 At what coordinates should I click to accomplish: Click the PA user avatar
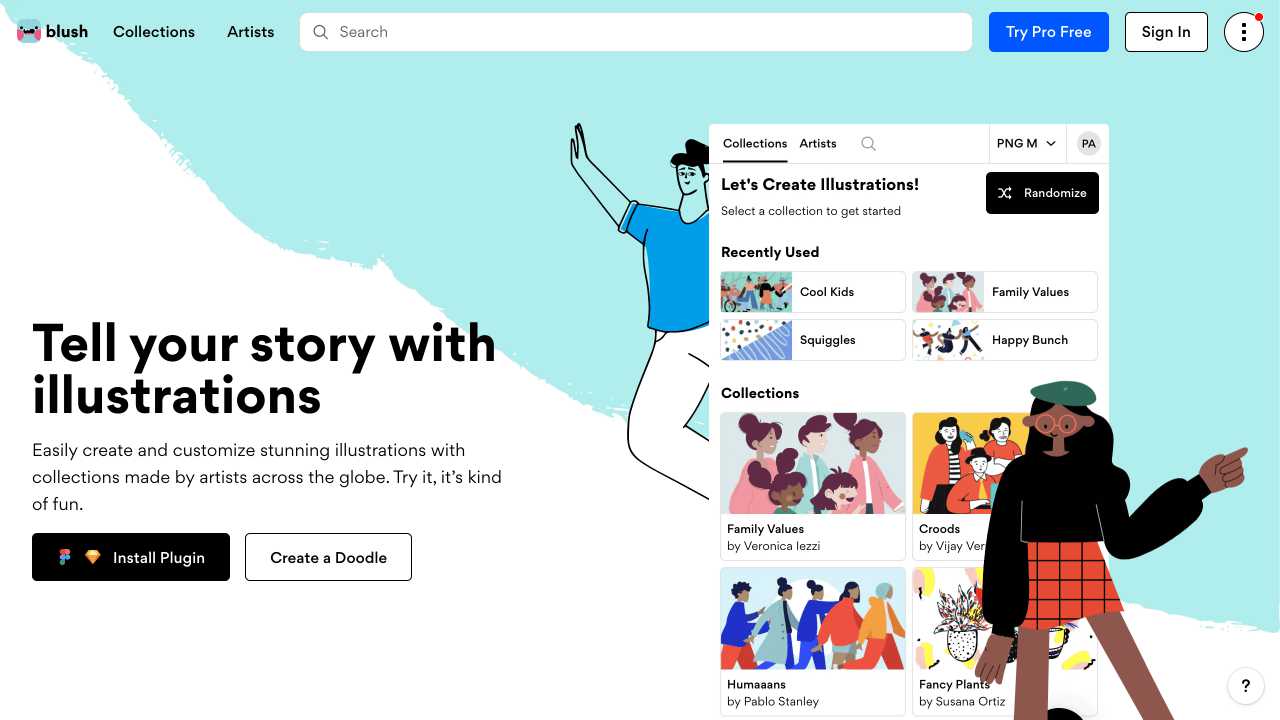pos(1088,144)
